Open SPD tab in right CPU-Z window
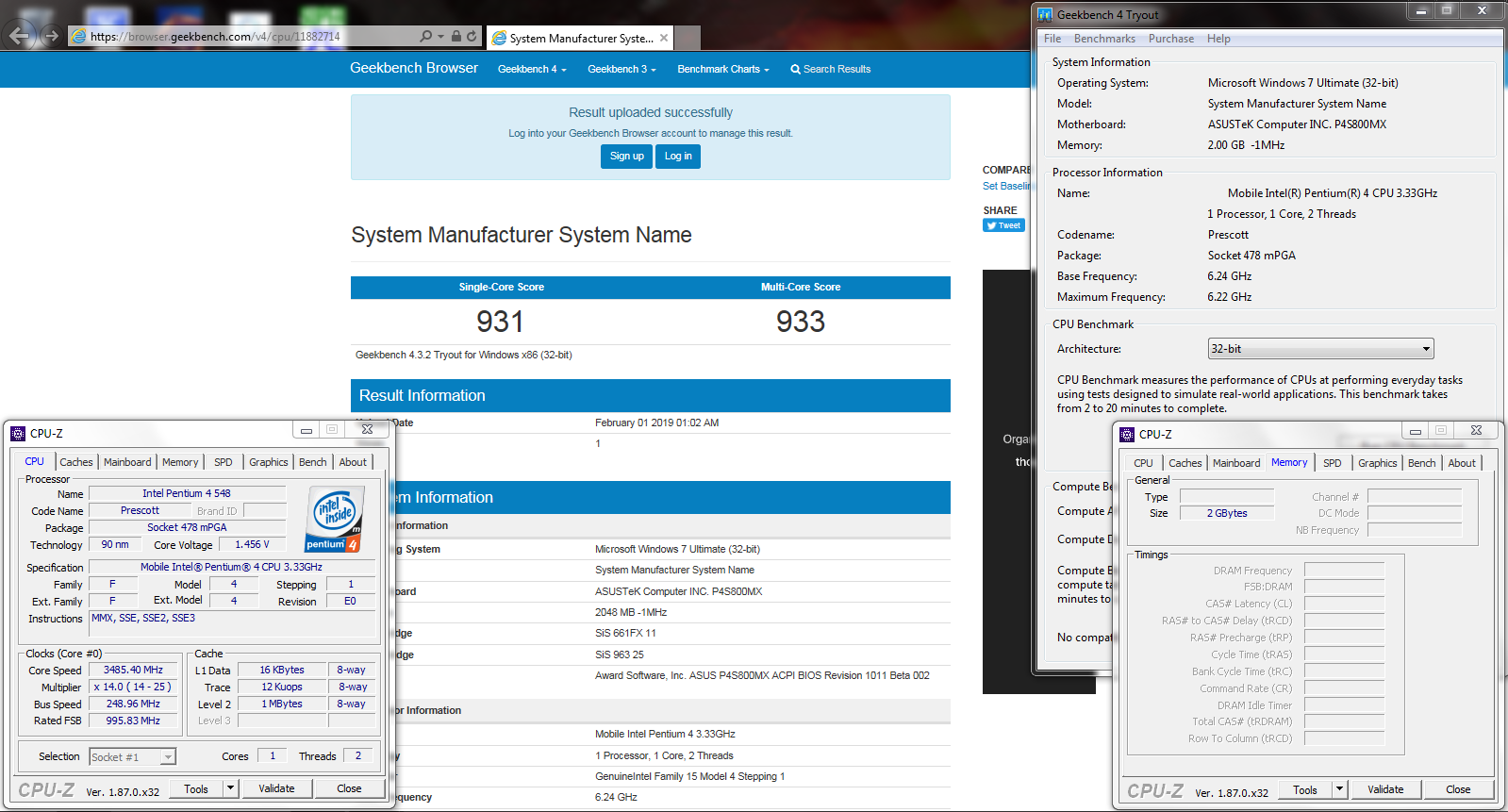 point(1333,463)
